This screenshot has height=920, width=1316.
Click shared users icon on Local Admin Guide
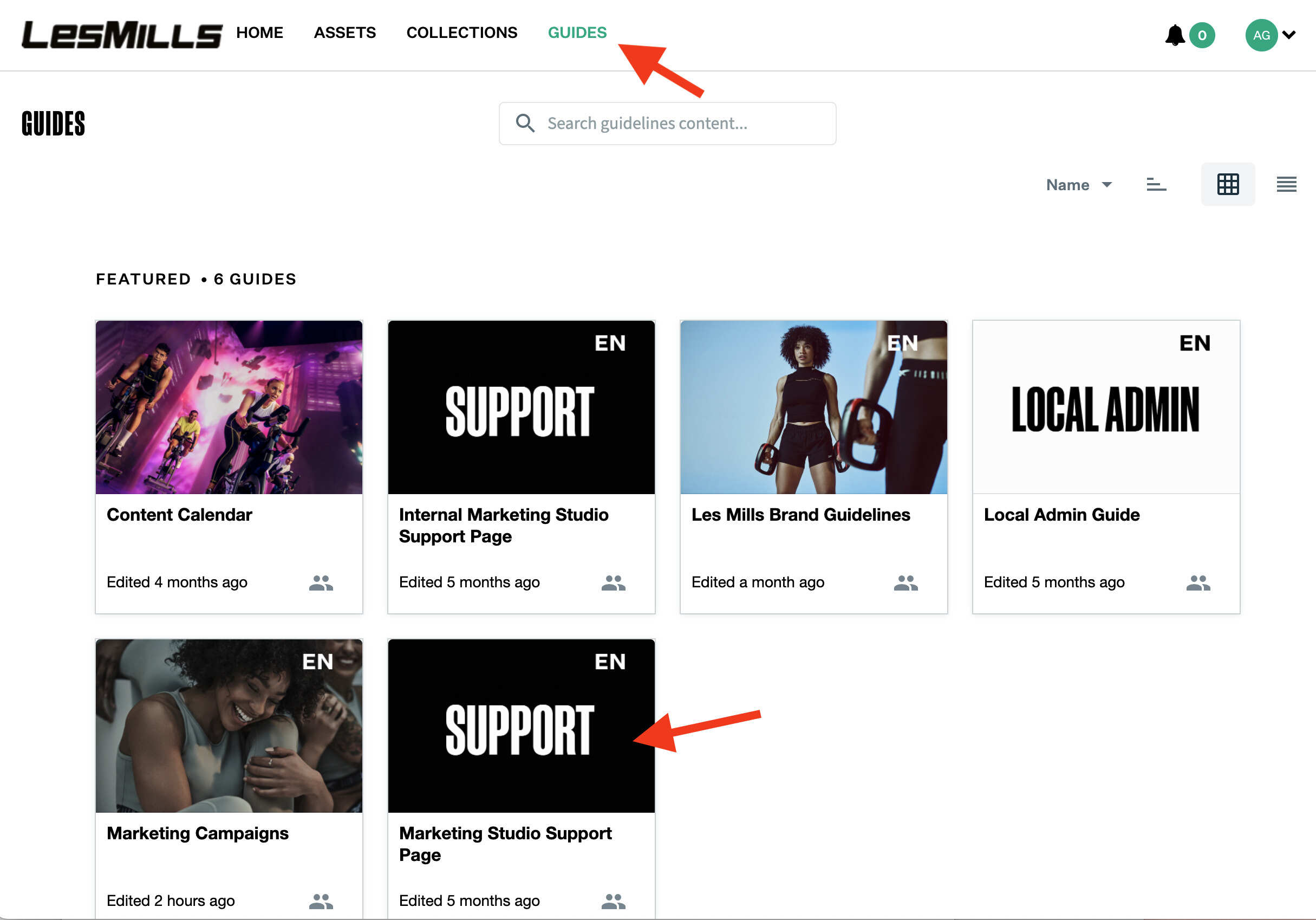[1197, 583]
